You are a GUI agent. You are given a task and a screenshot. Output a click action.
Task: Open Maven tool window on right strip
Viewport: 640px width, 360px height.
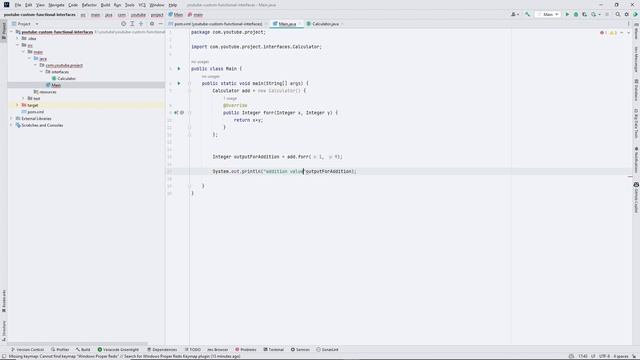tap(636, 31)
